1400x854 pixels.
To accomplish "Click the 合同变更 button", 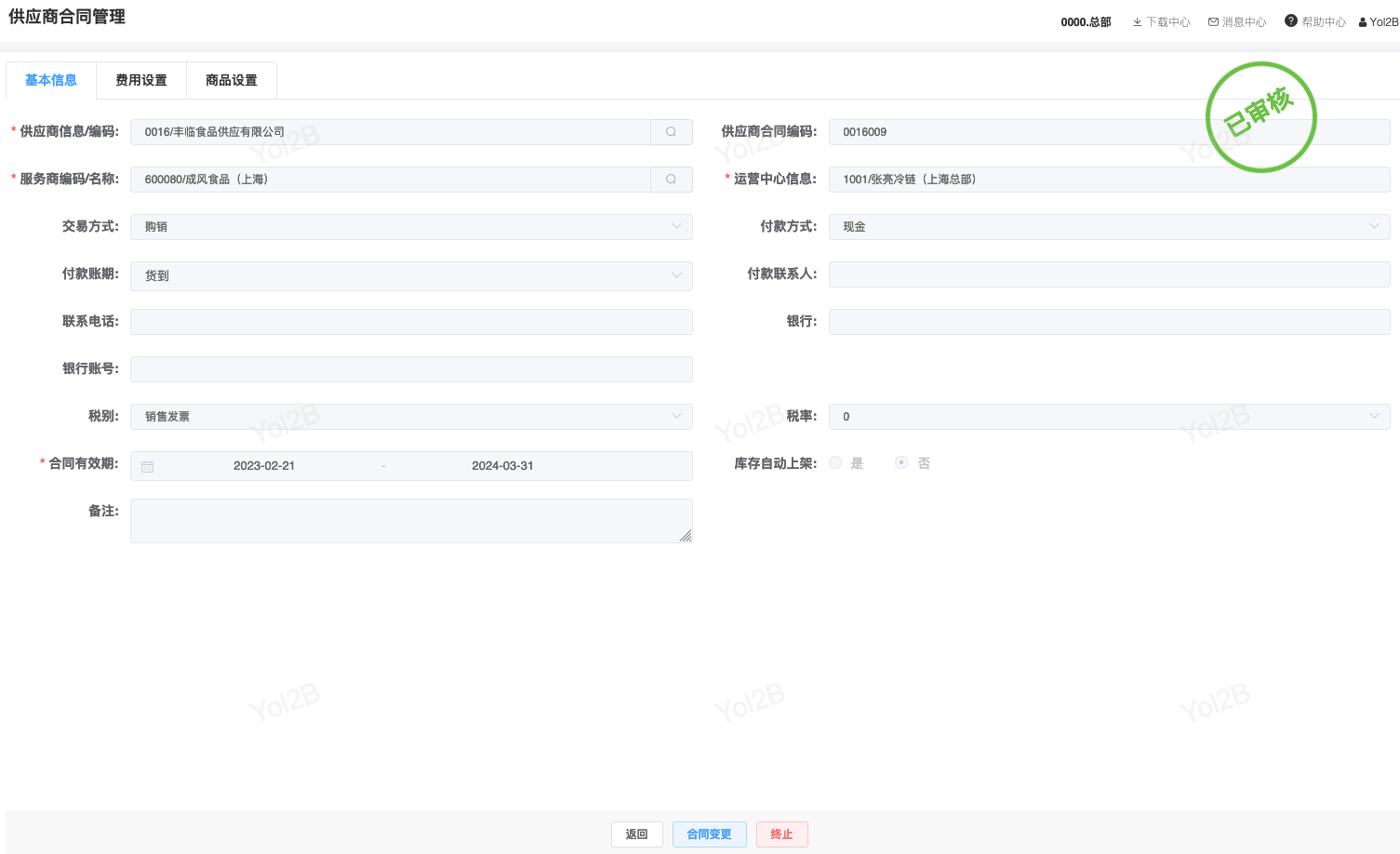I will pyautogui.click(x=709, y=834).
